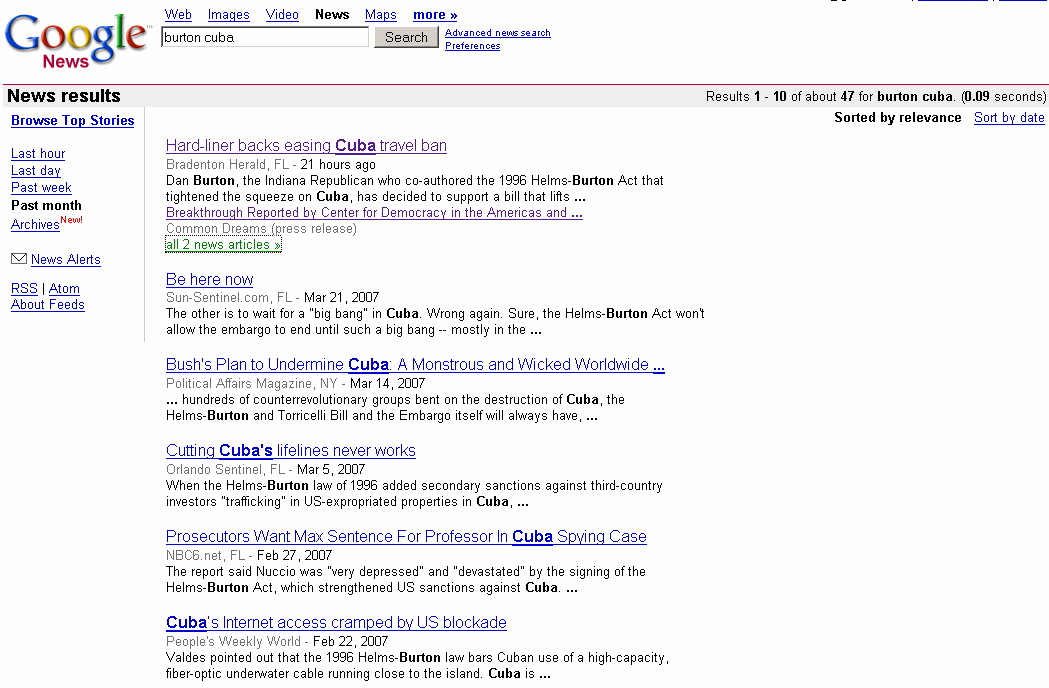The image size is (1049, 688).
Task: Filter results to Last day
Action: click(35, 171)
